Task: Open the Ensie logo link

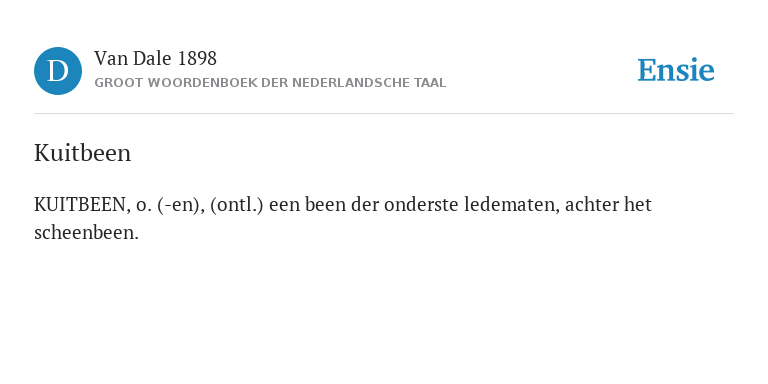Action: (x=676, y=70)
